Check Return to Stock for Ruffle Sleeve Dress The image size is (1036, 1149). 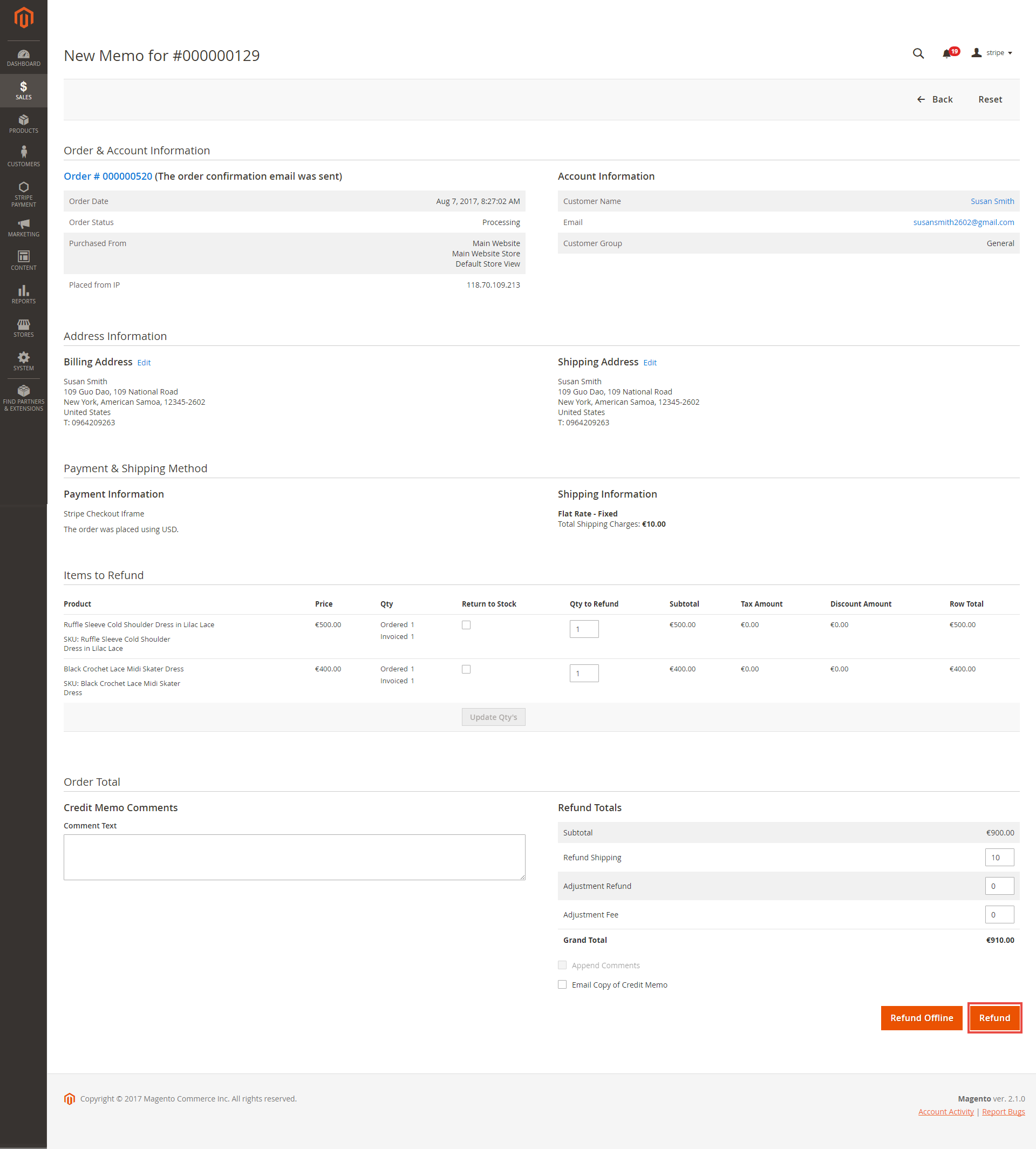(x=466, y=625)
